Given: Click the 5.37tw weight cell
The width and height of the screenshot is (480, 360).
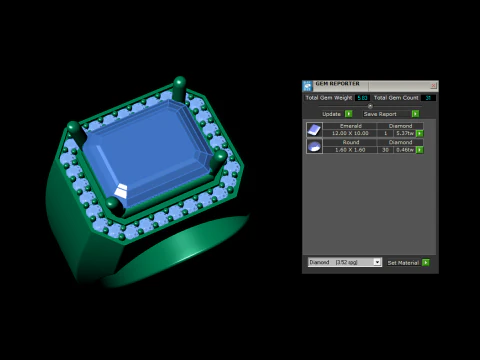Looking at the screenshot, I should 405,133.
